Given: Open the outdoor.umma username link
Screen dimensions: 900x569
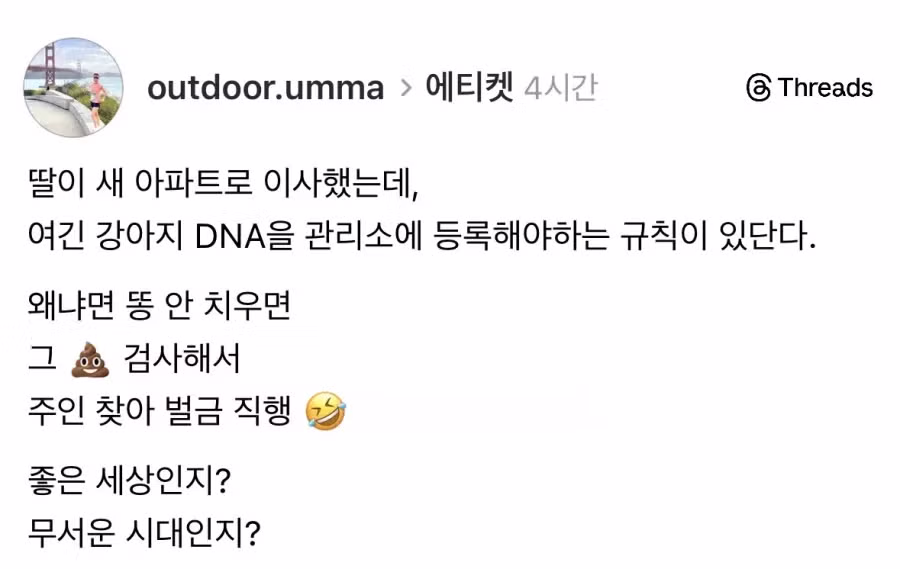Looking at the screenshot, I should tap(265, 88).
